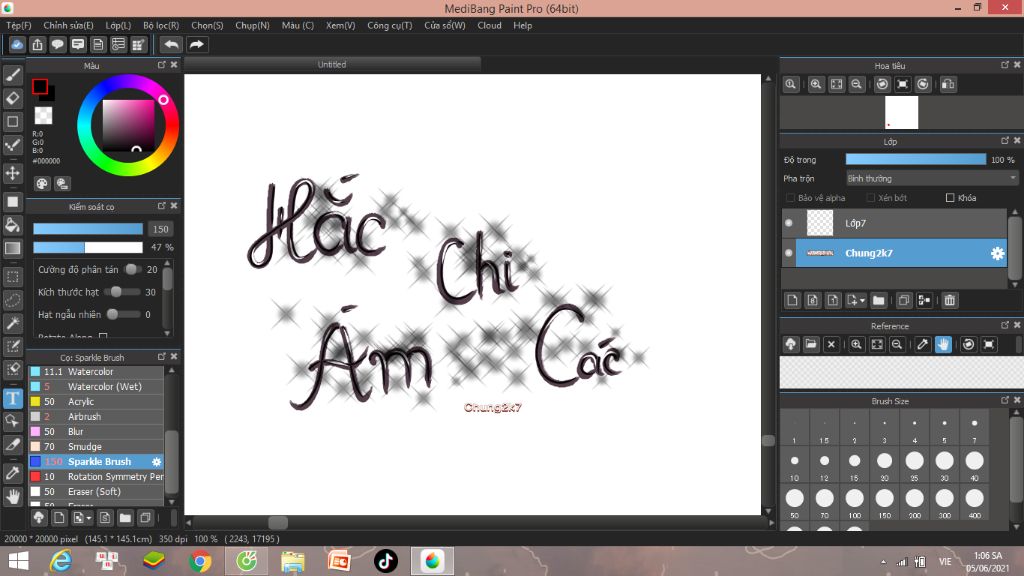Open the Pha trộn blend mode dropdown

(x=931, y=178)
